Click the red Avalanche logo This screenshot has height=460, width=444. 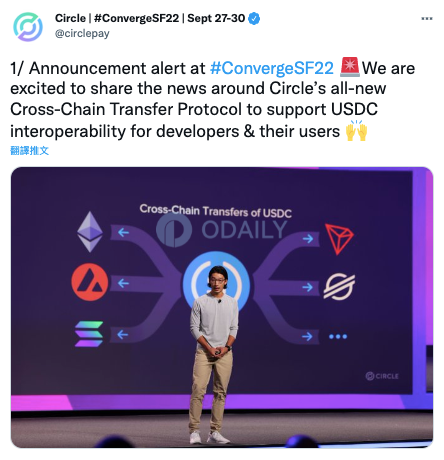(x=90, y=282)
